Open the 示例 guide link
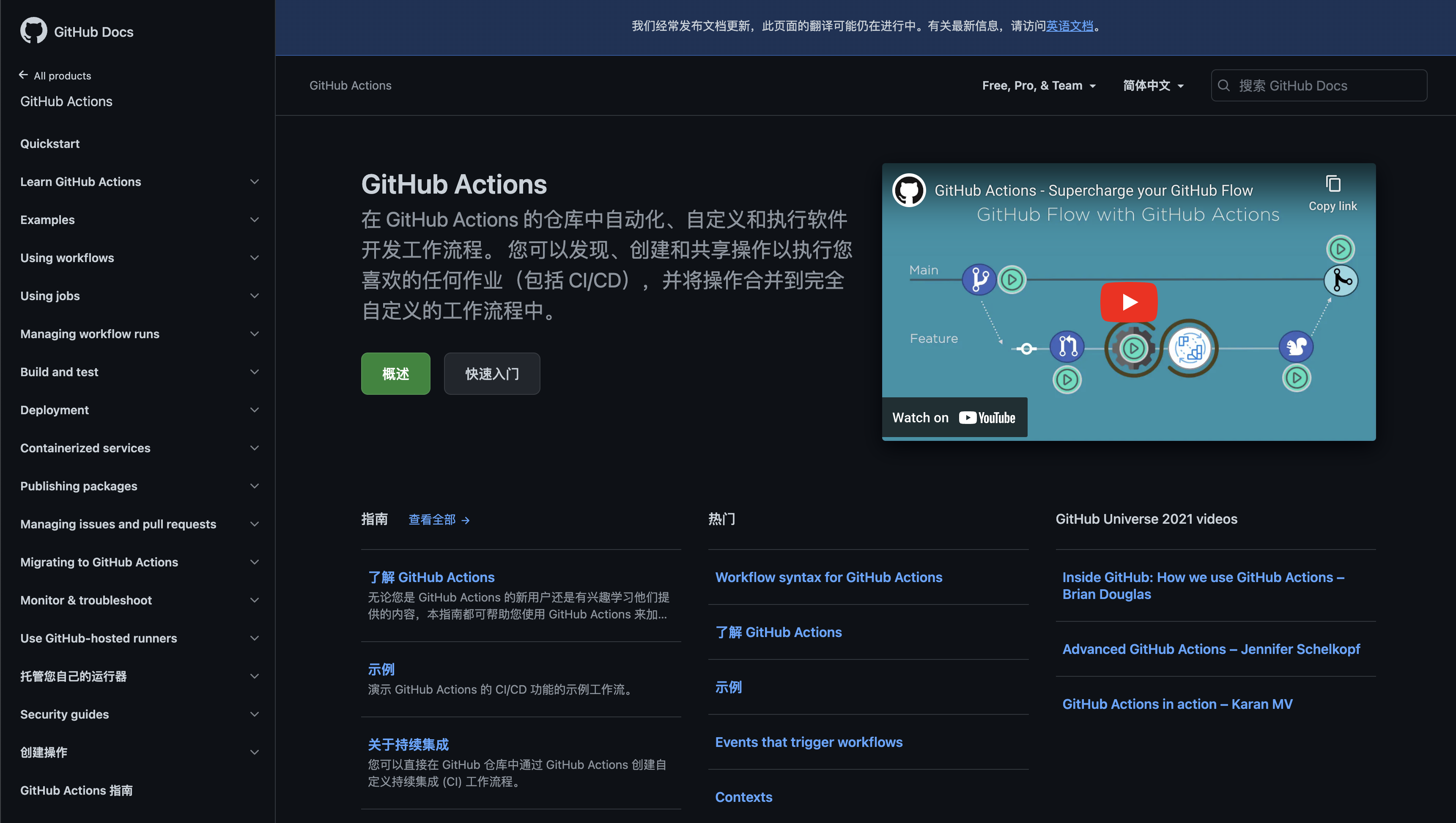1456x823 pixels. (x=381, y=670)
